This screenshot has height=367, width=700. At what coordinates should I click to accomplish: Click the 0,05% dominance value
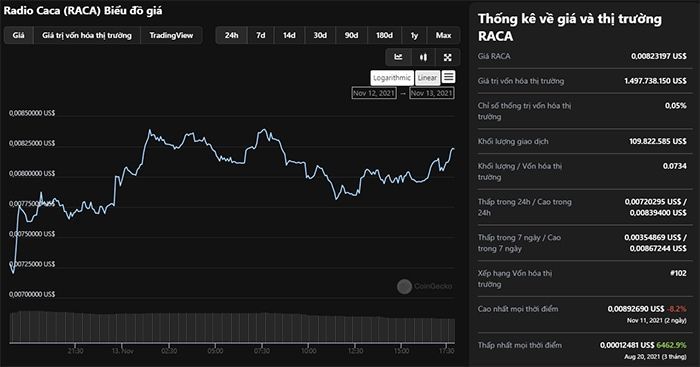(675, 106)
